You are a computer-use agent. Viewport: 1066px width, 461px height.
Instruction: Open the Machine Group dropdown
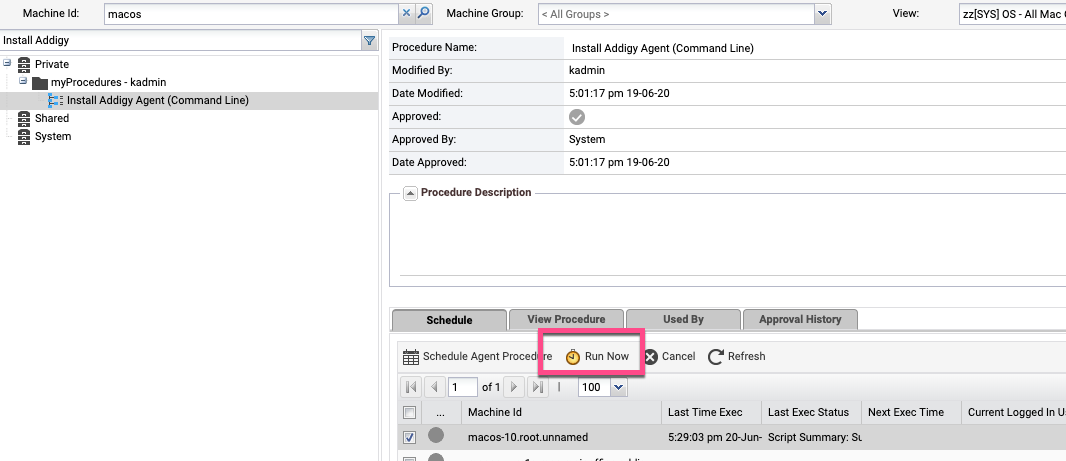[822, 14]
